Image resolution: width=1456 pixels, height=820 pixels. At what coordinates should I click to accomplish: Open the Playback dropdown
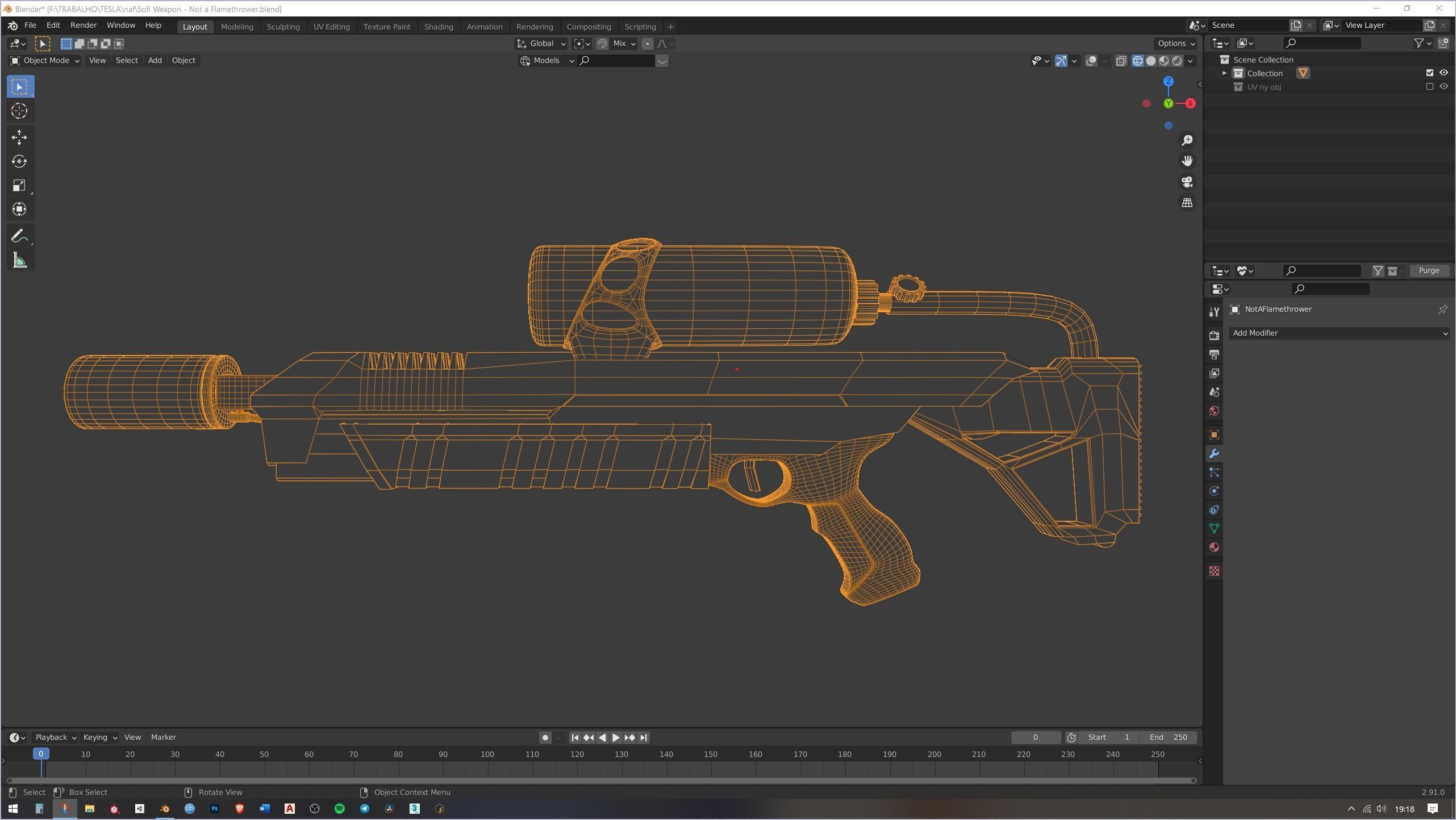coord(55,737)
